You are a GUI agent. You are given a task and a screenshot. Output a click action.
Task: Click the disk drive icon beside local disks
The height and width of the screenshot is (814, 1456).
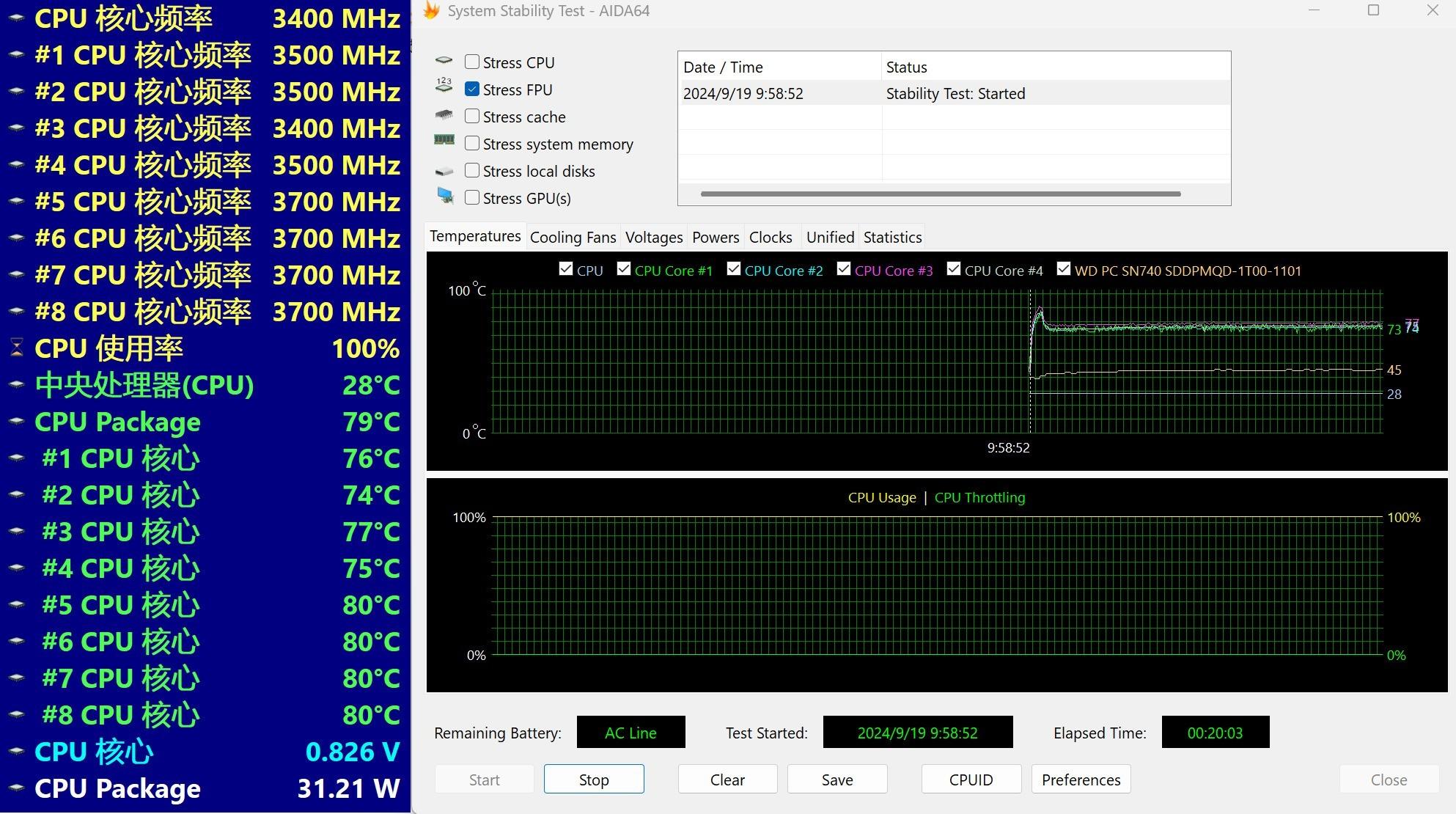(x=444, y=172)
